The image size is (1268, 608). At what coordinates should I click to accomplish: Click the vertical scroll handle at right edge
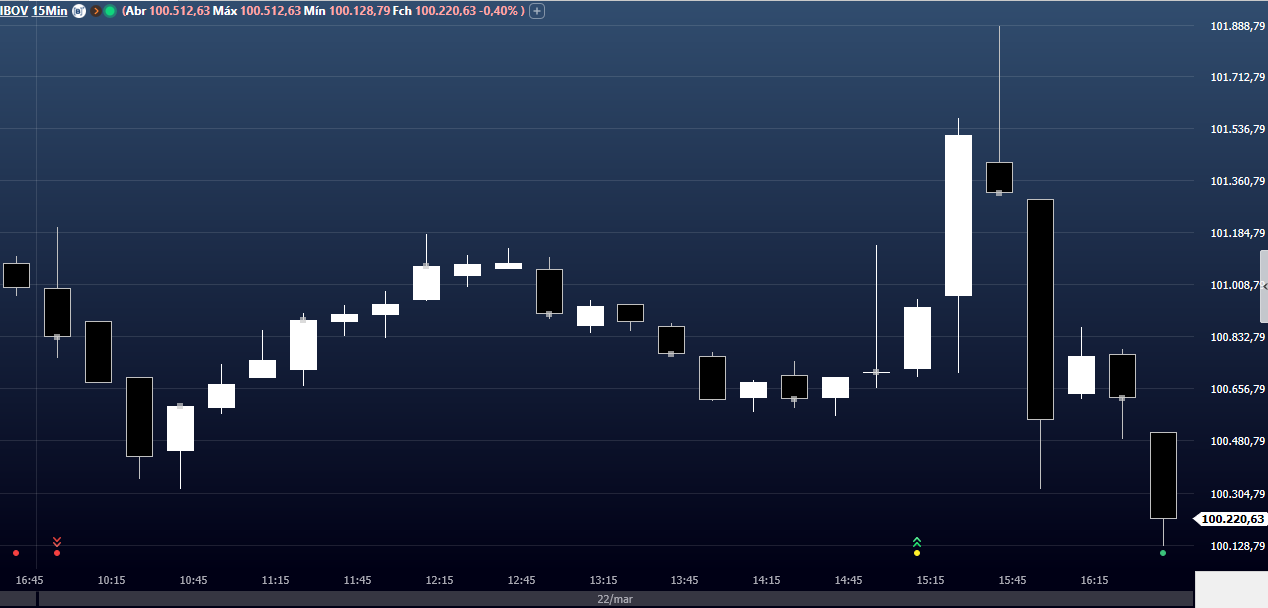click(1263, 286)
